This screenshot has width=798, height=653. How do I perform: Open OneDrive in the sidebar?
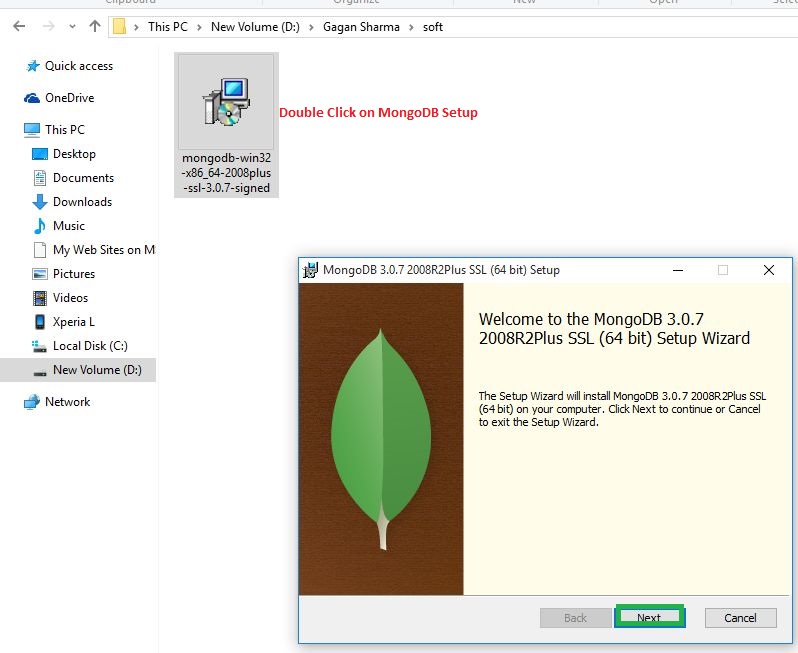70,98
